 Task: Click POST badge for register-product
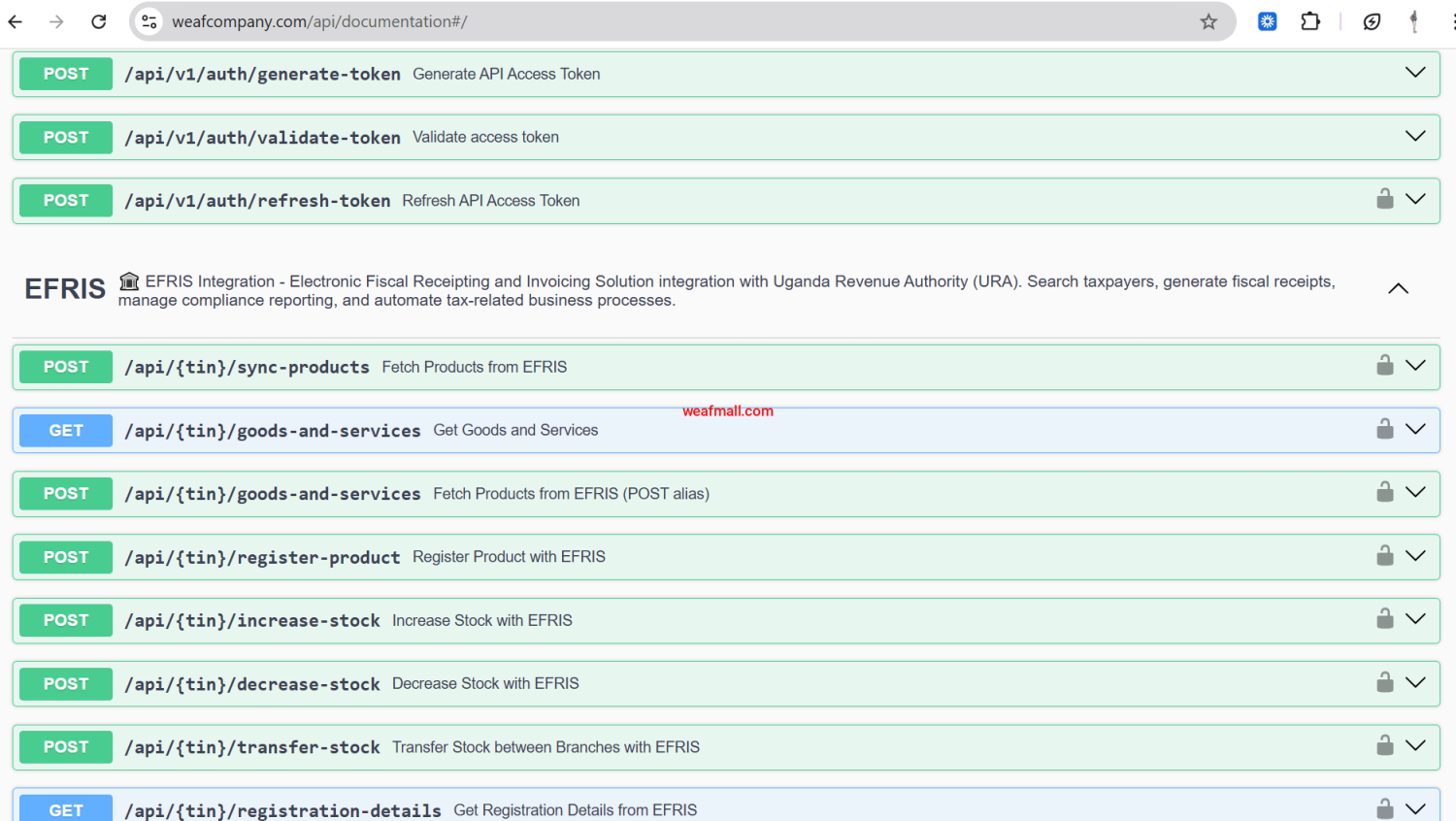[x=66, y=557]
